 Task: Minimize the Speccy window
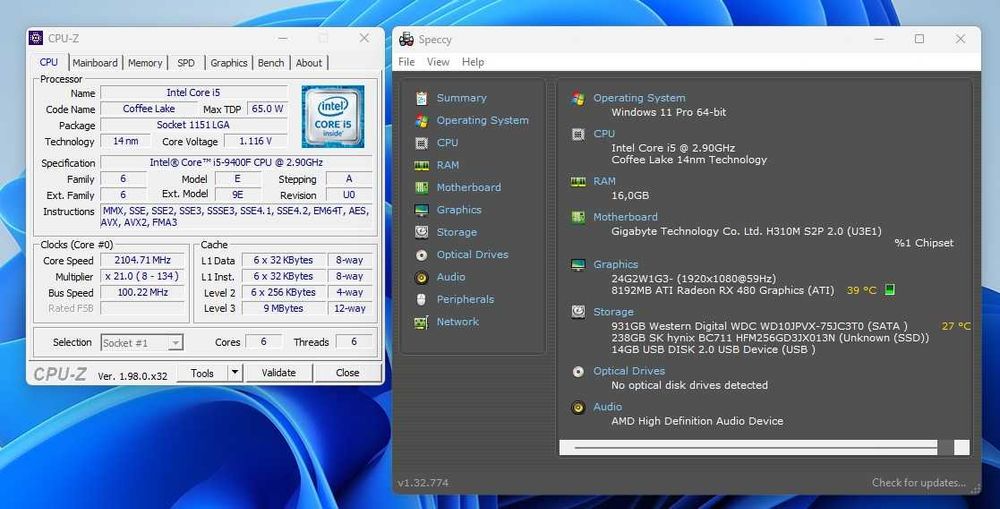click(879, 39)
